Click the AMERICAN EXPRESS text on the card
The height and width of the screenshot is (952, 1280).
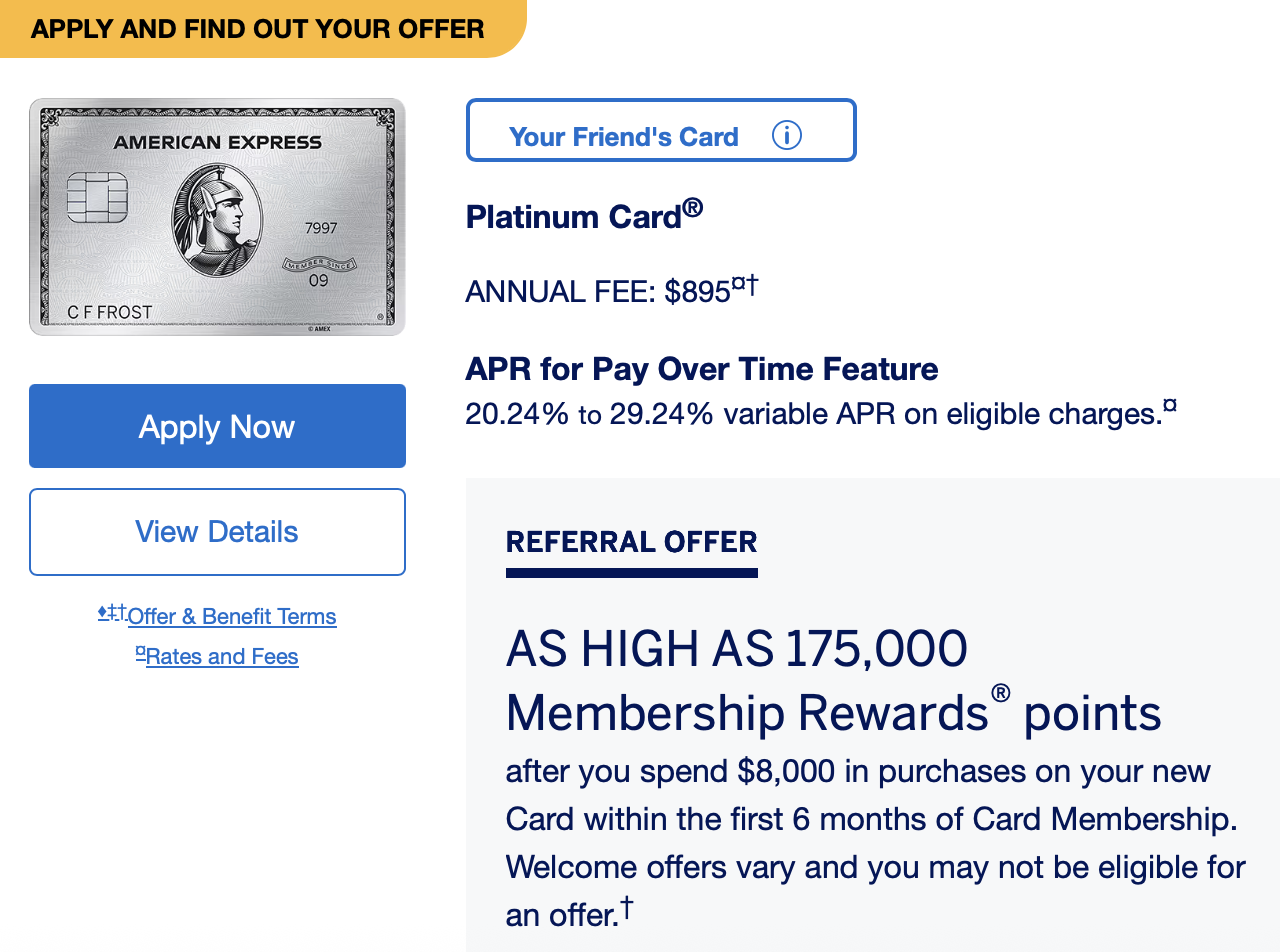[217, 143]
